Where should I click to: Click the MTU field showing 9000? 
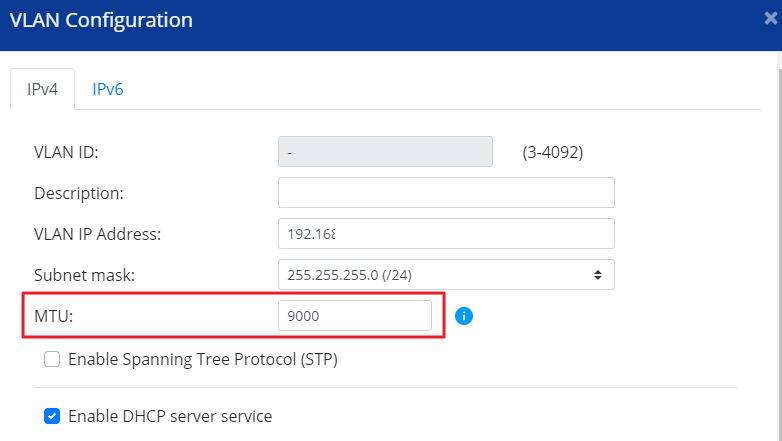[354, 316]
